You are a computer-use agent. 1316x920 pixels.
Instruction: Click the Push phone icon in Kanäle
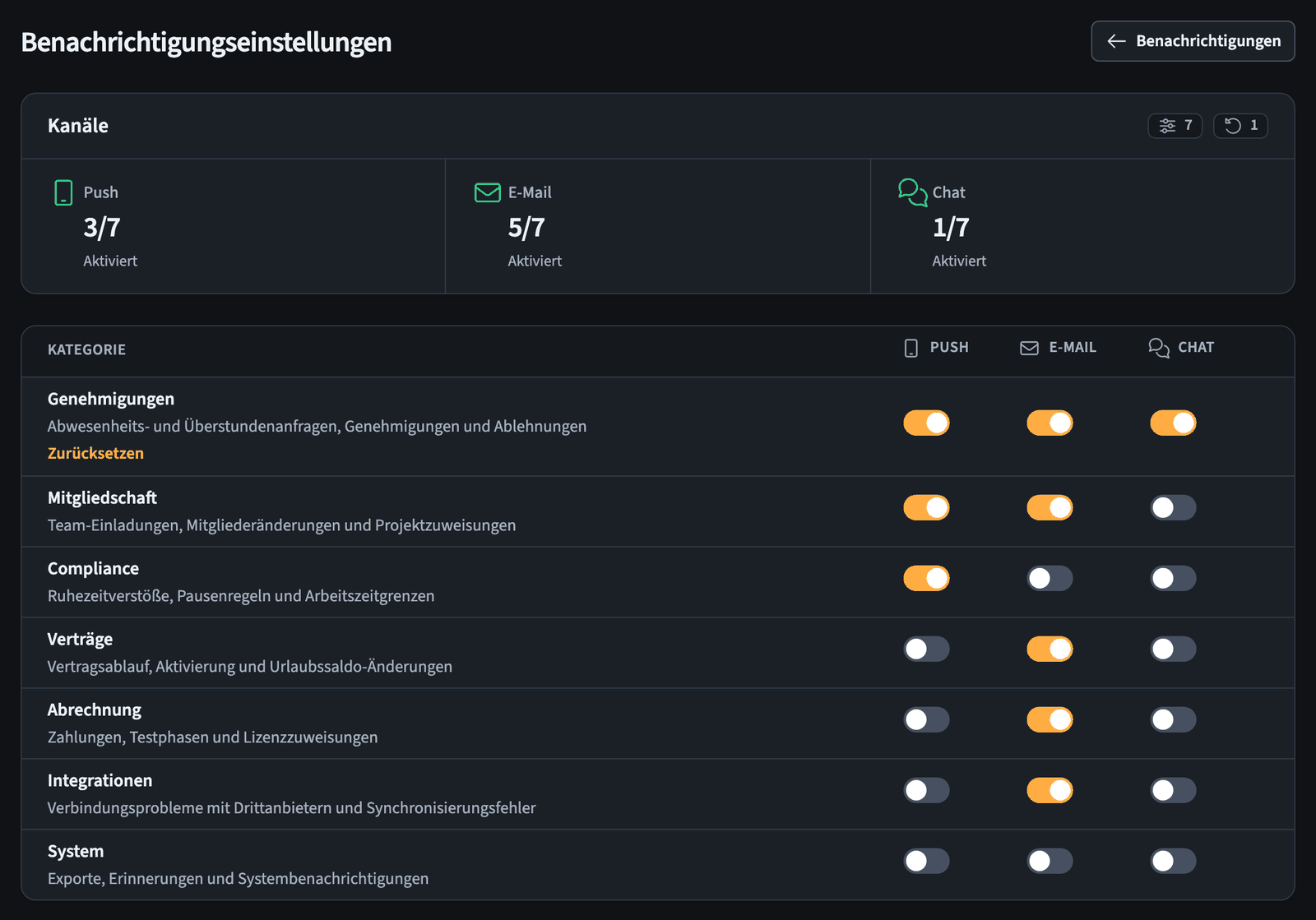coord(63,192)
